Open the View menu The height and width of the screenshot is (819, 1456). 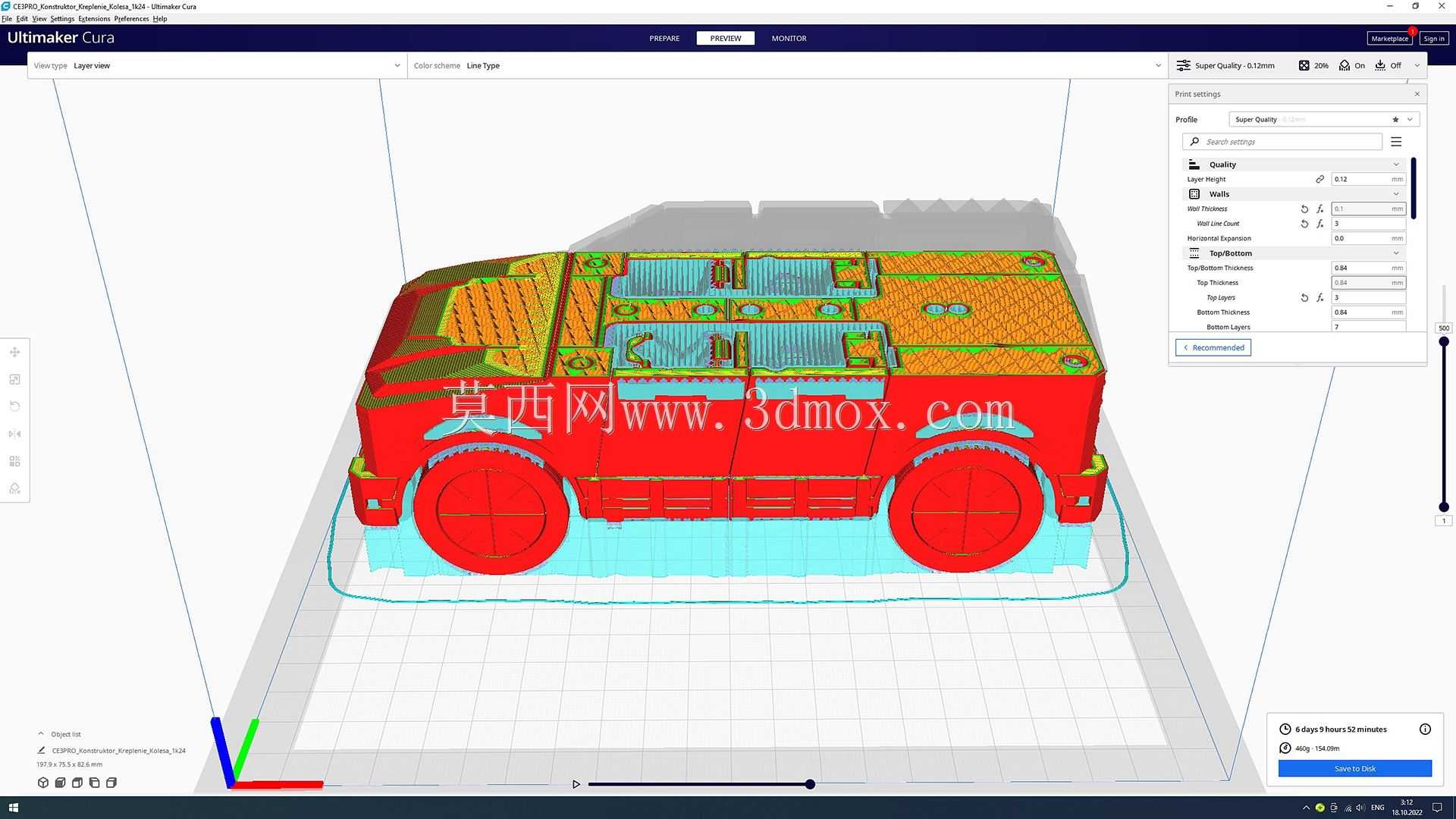point(39,18)
